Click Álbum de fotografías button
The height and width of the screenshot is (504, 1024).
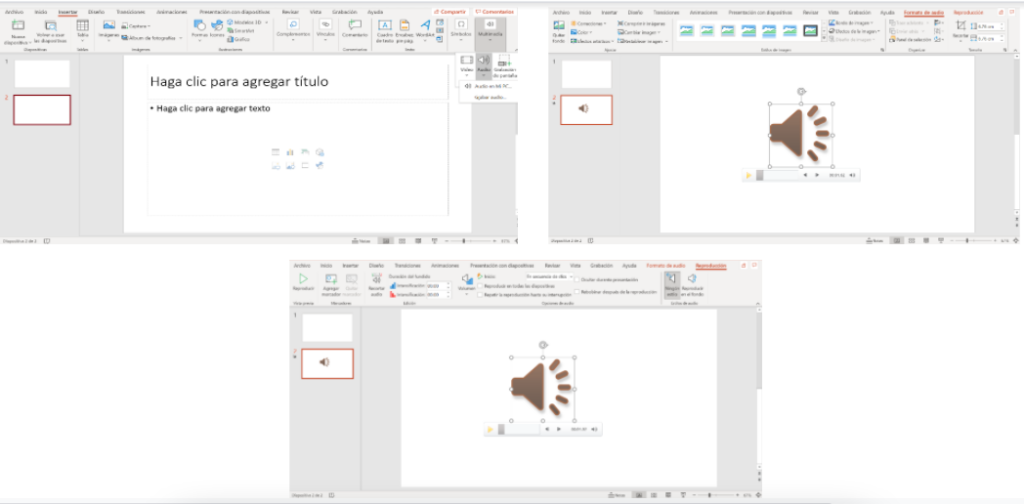pos(152,38)
